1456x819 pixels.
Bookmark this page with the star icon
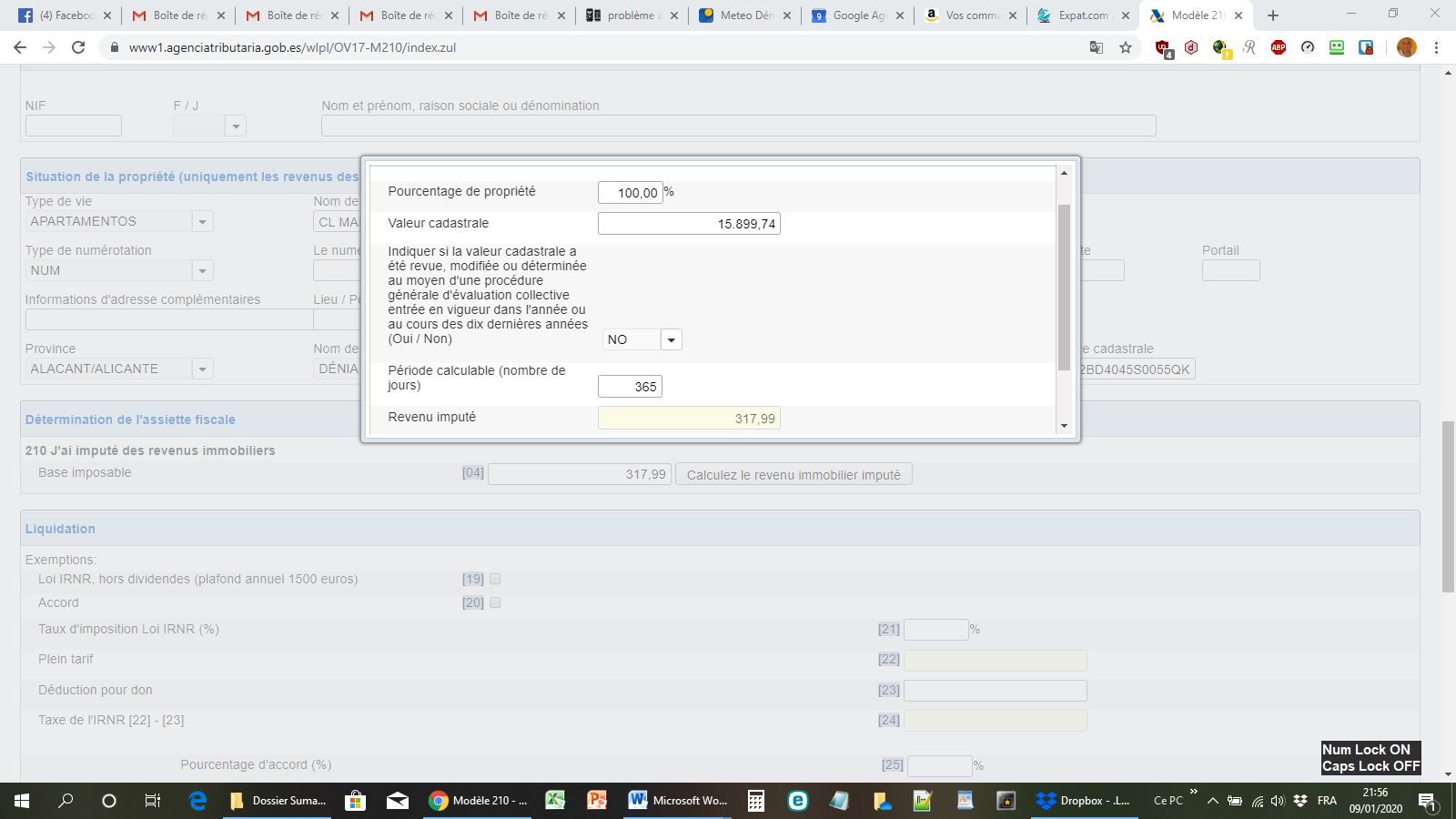tap(1126, 47)
